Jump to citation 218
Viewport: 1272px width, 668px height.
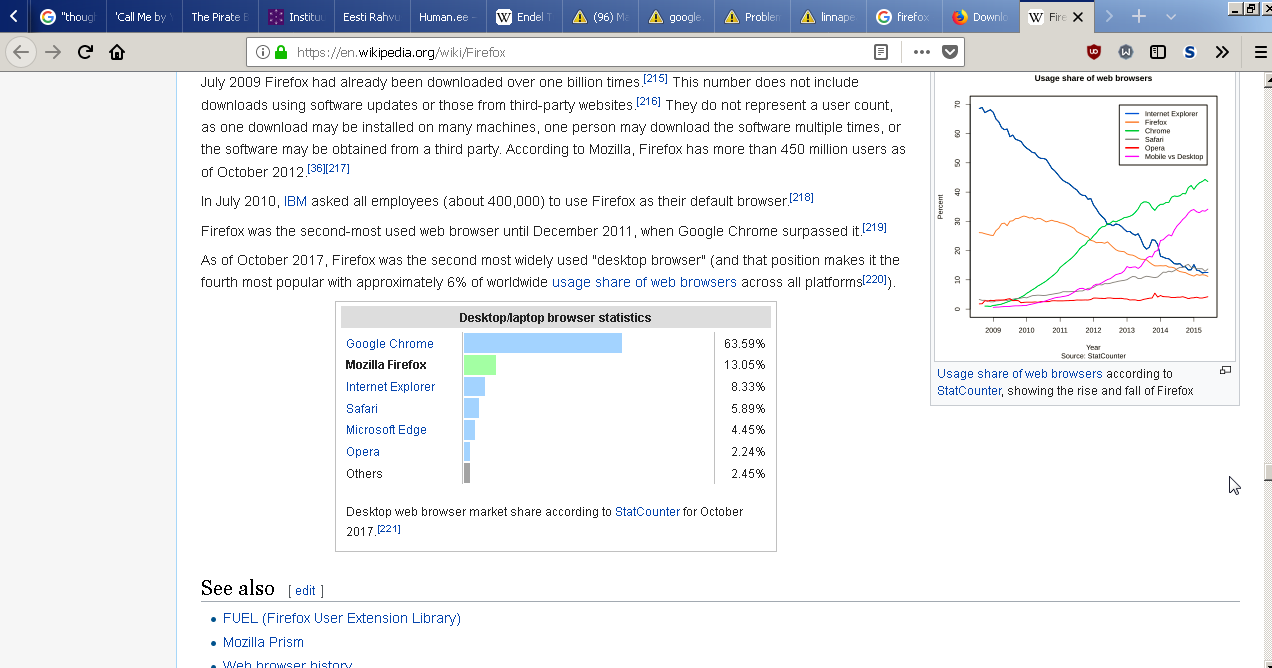[x=801, y=197]
